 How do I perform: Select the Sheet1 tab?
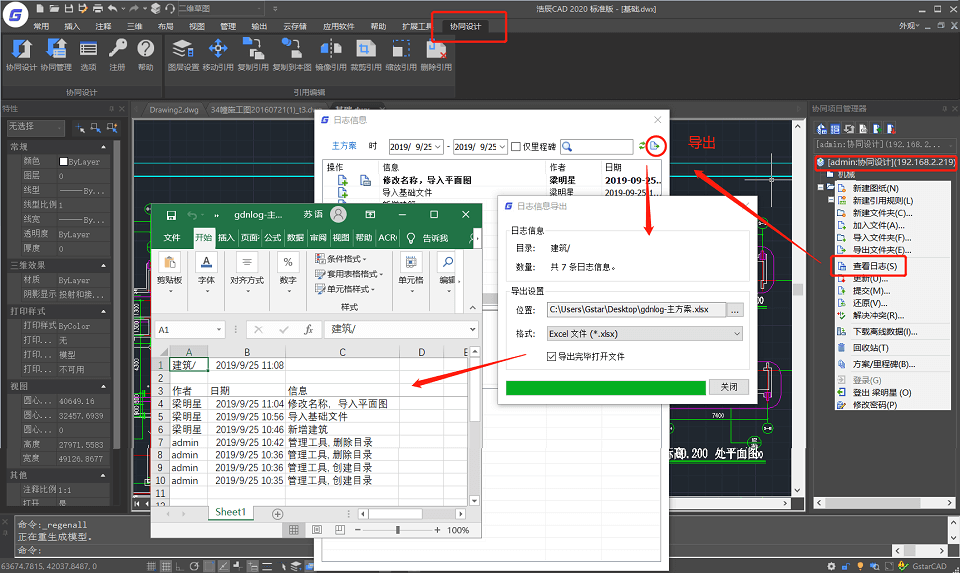pos(230,512)
